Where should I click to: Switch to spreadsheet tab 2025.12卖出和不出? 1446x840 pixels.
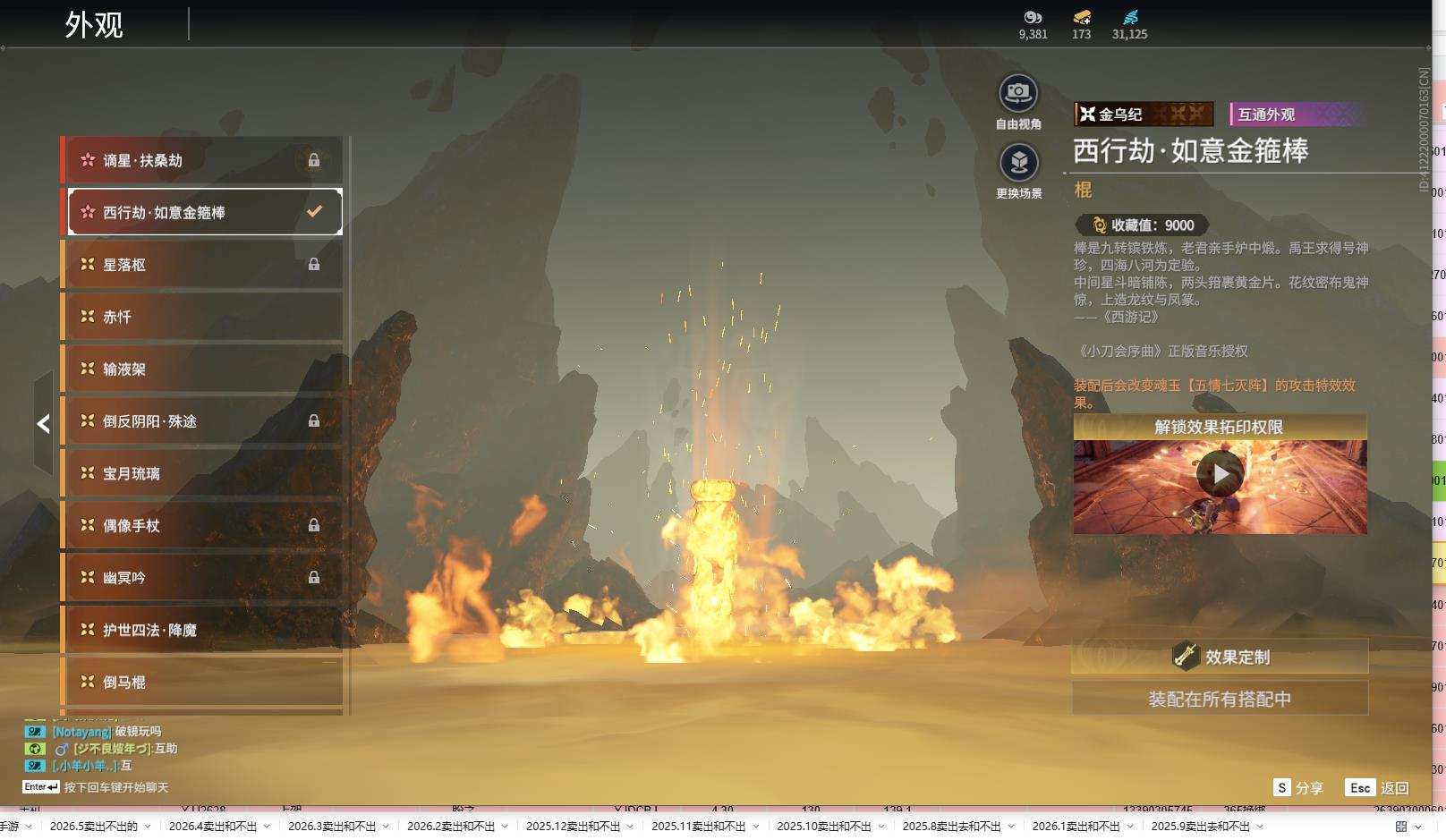tap(574, 827)
